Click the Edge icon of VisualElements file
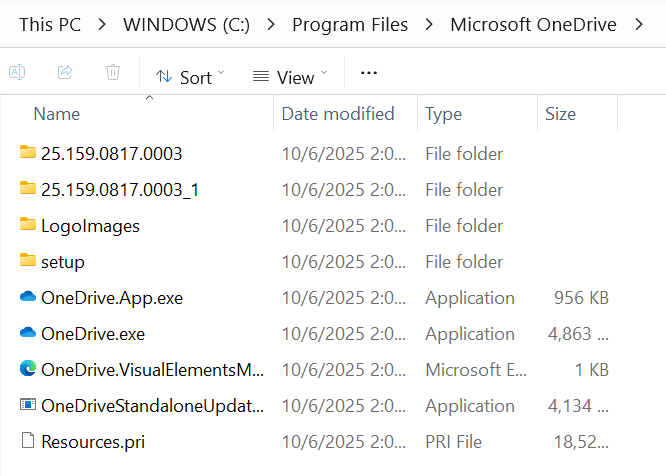Screen dimensions: 666x476 point(27,370)
